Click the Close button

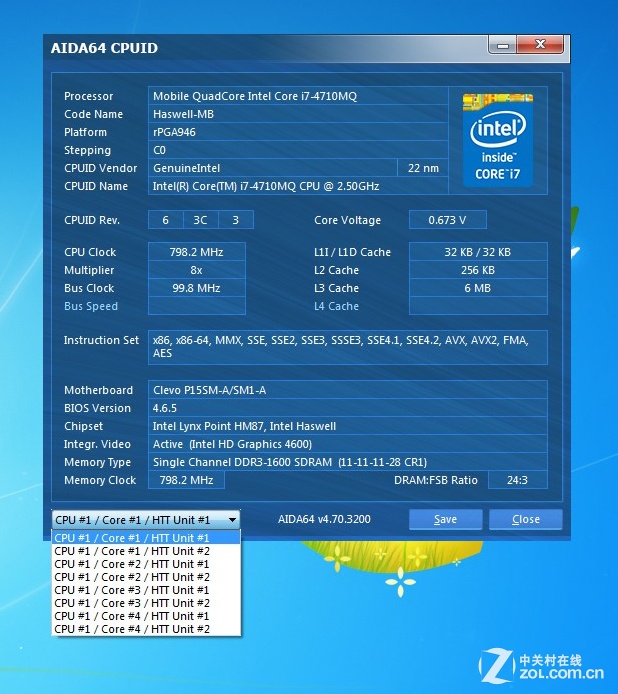point(525,519)
